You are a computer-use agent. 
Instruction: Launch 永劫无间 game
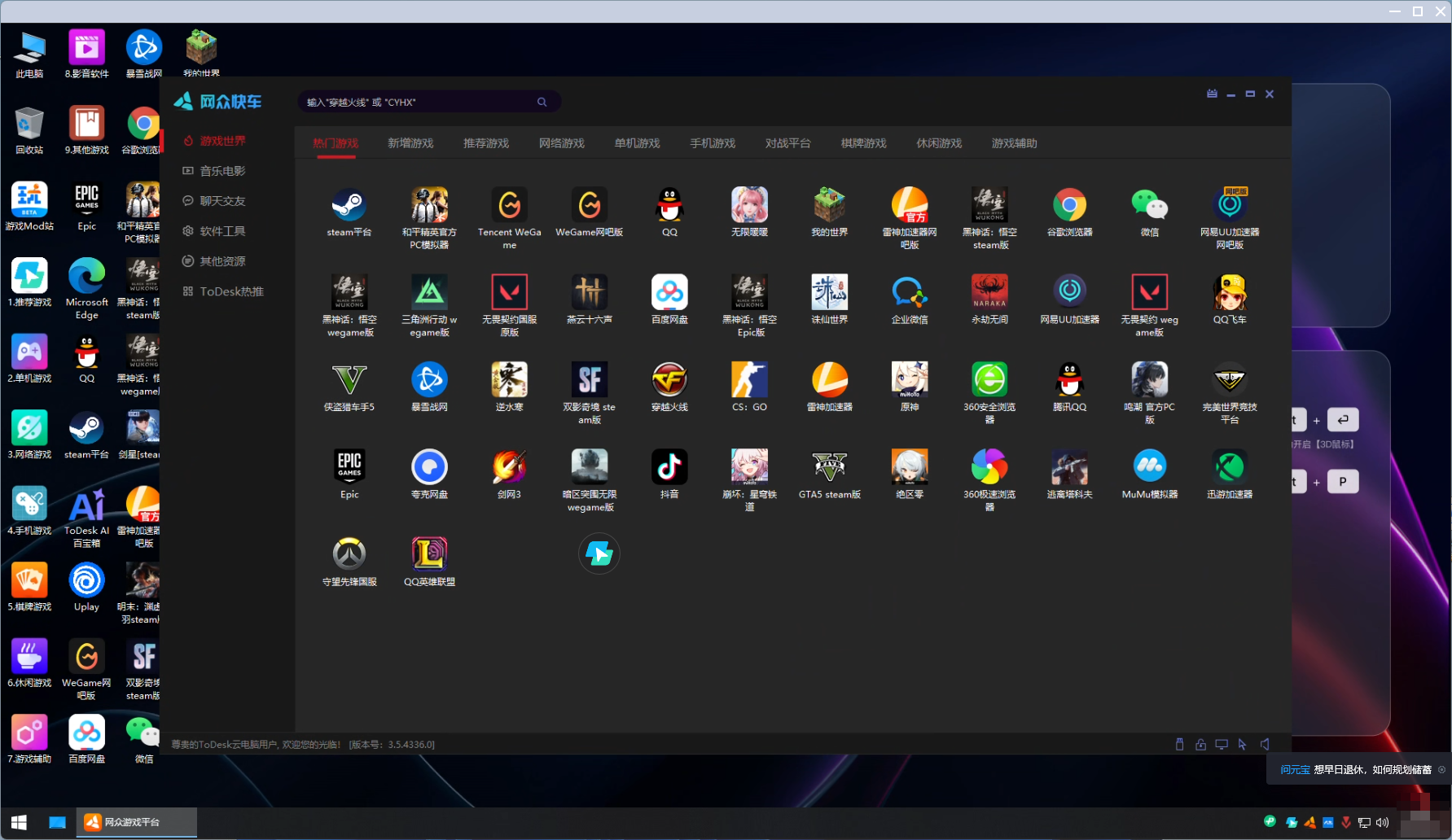coord(989,292)
